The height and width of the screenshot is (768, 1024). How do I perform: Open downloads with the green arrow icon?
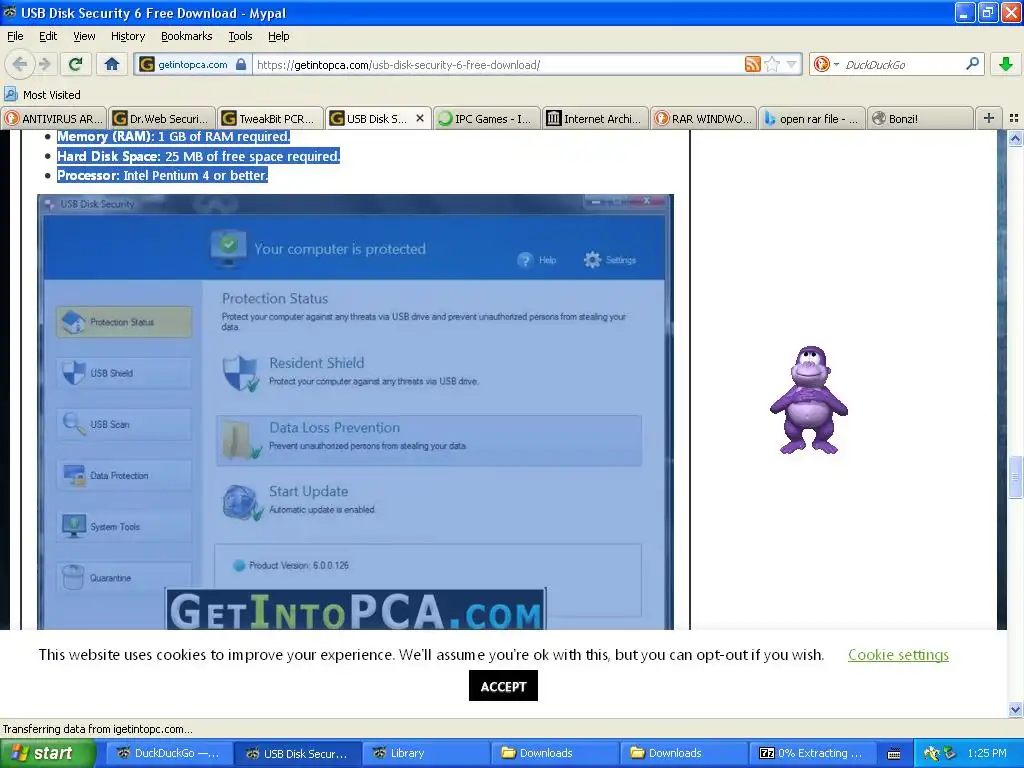[x=1006, y=64]
